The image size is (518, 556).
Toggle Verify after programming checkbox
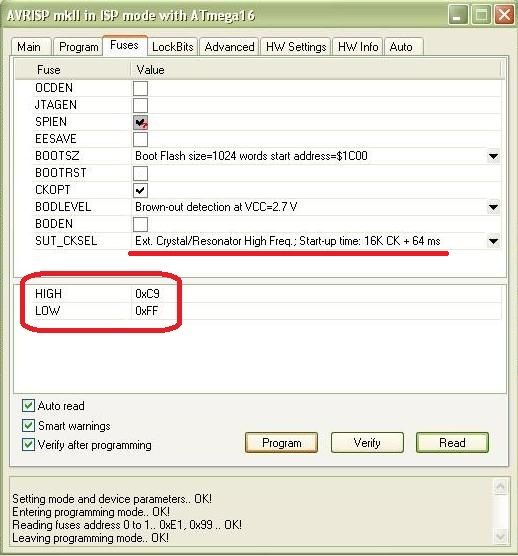coord(28,445)
